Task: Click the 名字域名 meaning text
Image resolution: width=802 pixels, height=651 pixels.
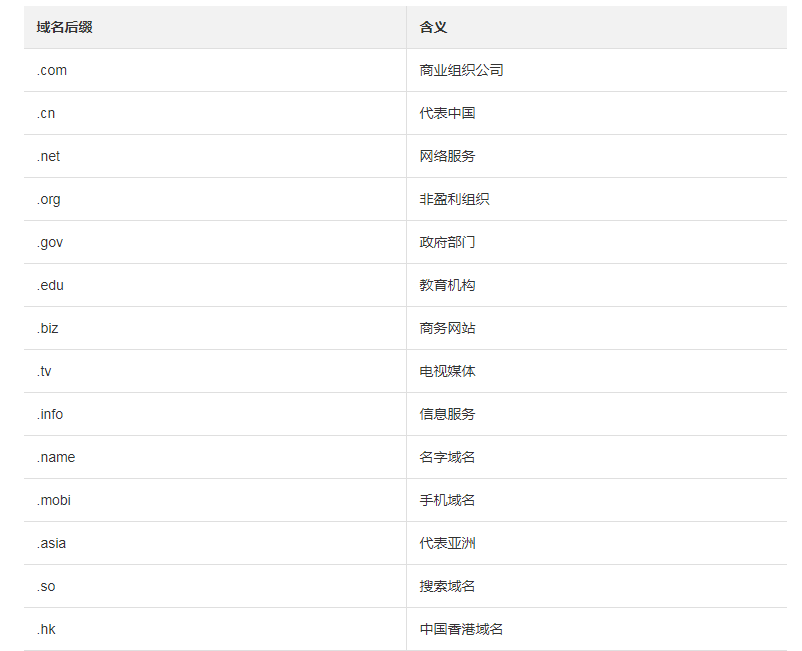Action: pyautogui.click(x=447, y=457)
